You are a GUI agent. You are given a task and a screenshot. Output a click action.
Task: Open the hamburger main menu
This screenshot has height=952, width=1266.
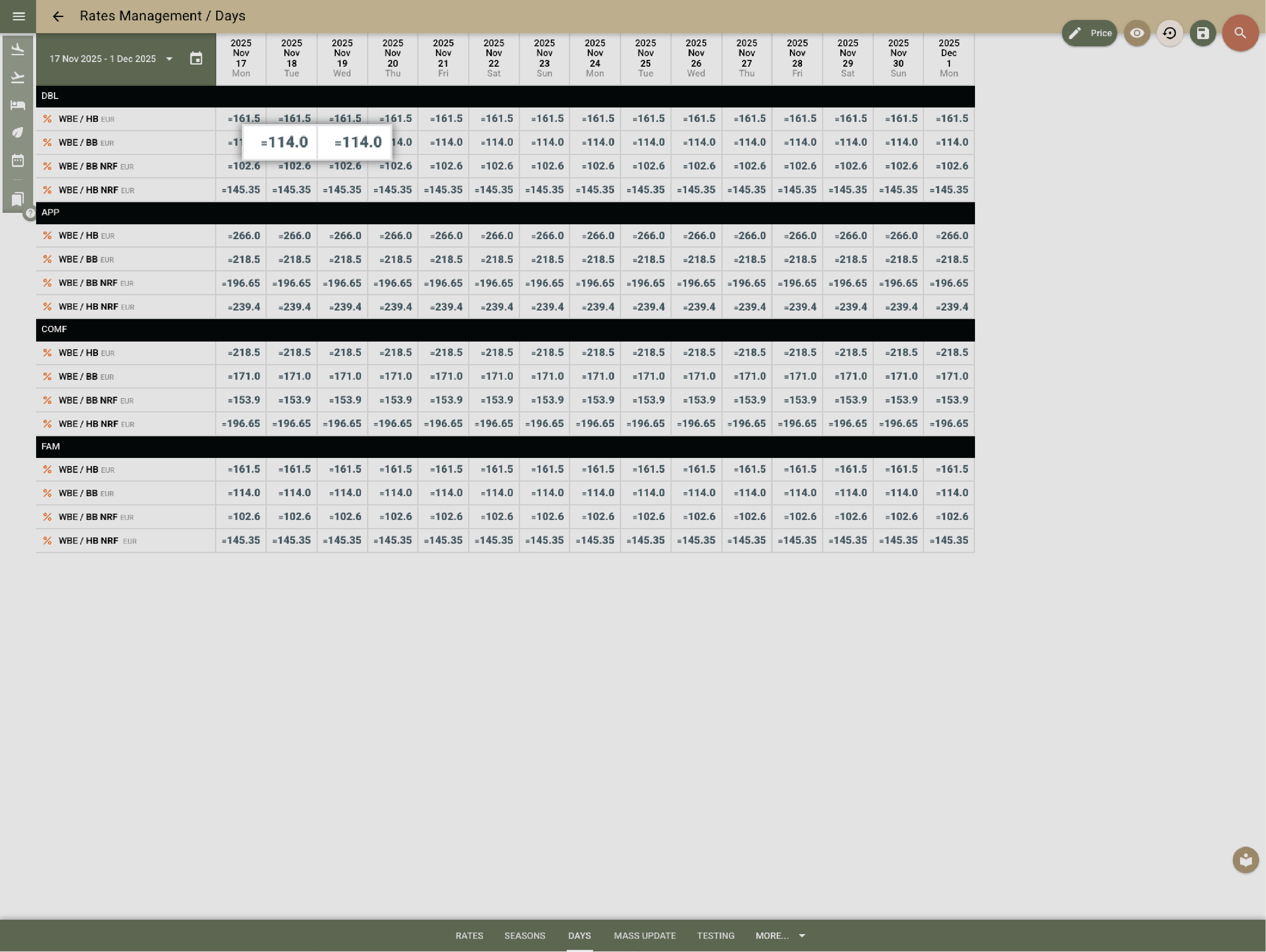[x=18, y=16]
